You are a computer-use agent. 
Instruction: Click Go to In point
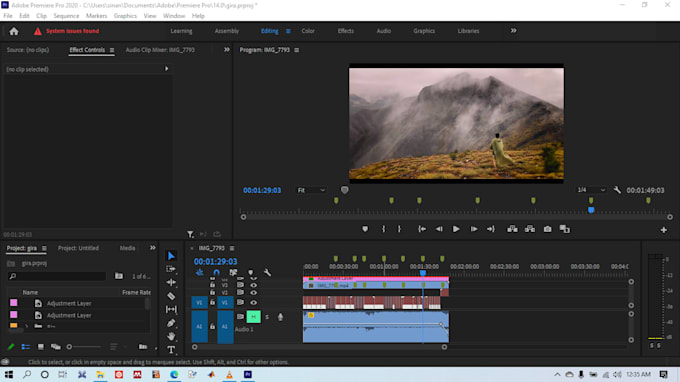point(422,229)
